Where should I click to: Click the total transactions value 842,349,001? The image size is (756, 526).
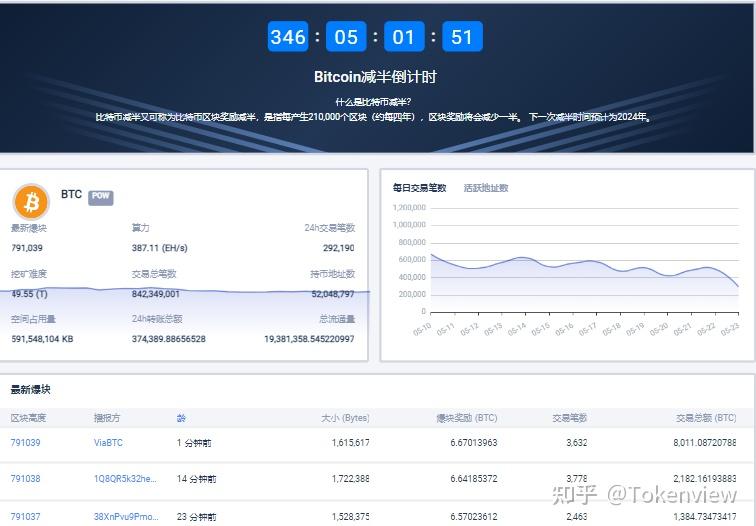click(x=156, y=294)
